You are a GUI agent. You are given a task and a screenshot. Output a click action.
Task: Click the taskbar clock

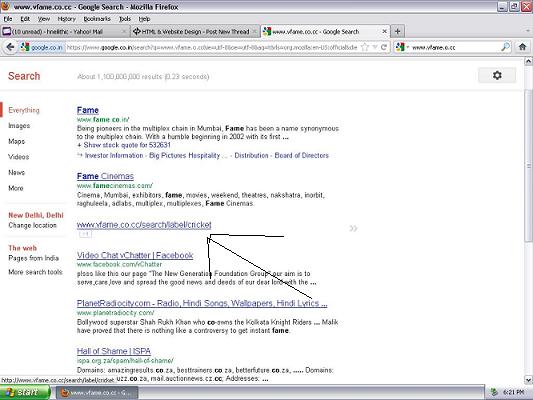(x=513, y=392)
